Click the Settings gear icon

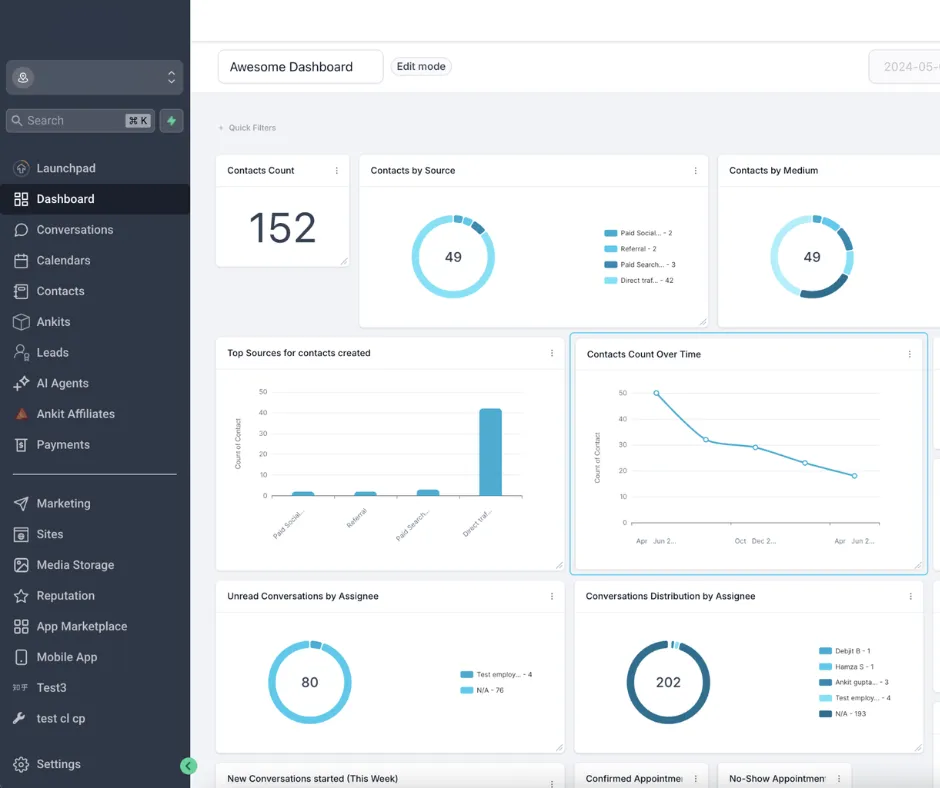21,764
